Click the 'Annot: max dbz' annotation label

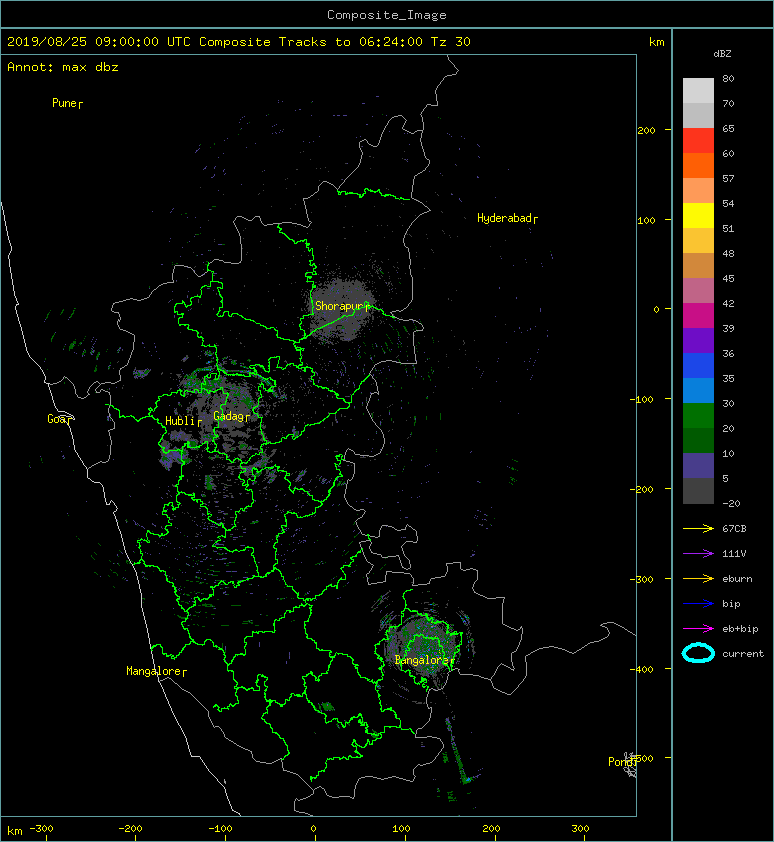[63, 67]
